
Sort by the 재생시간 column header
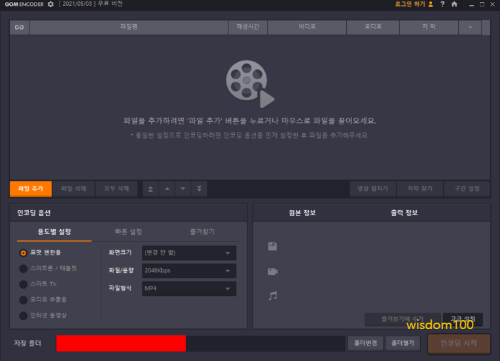[248, 27]
